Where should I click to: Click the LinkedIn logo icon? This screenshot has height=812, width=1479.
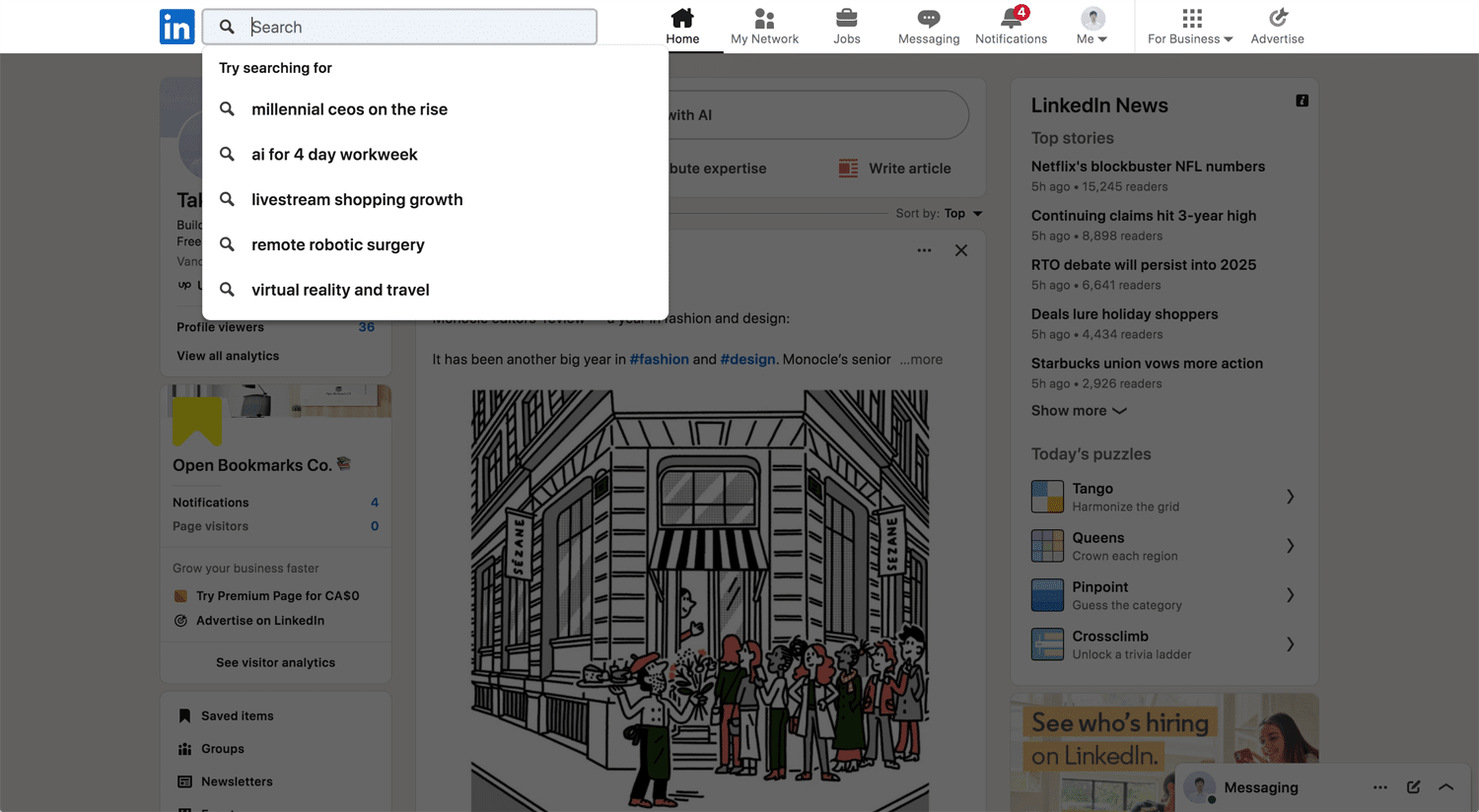[x=176, y=27]
